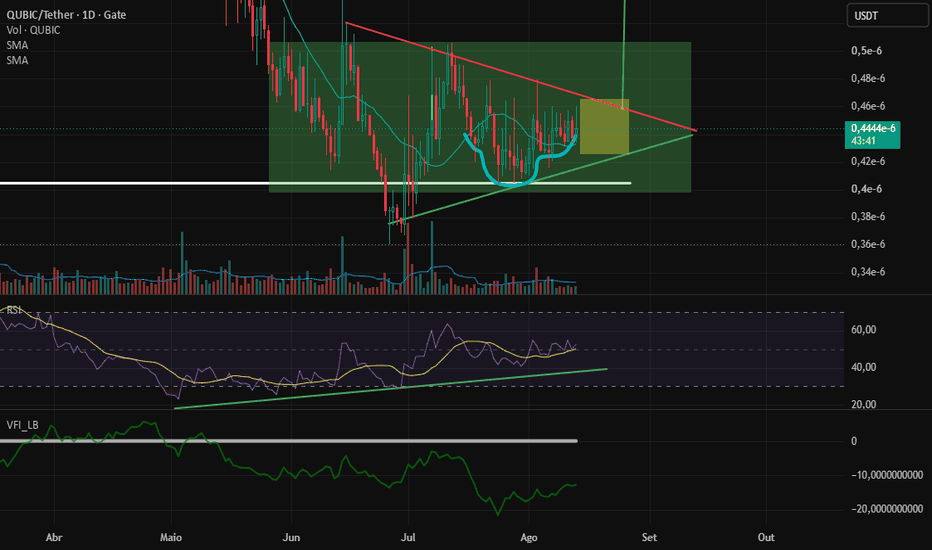Select the green RSI trendline
The width and height of the screenshot is (932, 550).
[x=391, y=388]
